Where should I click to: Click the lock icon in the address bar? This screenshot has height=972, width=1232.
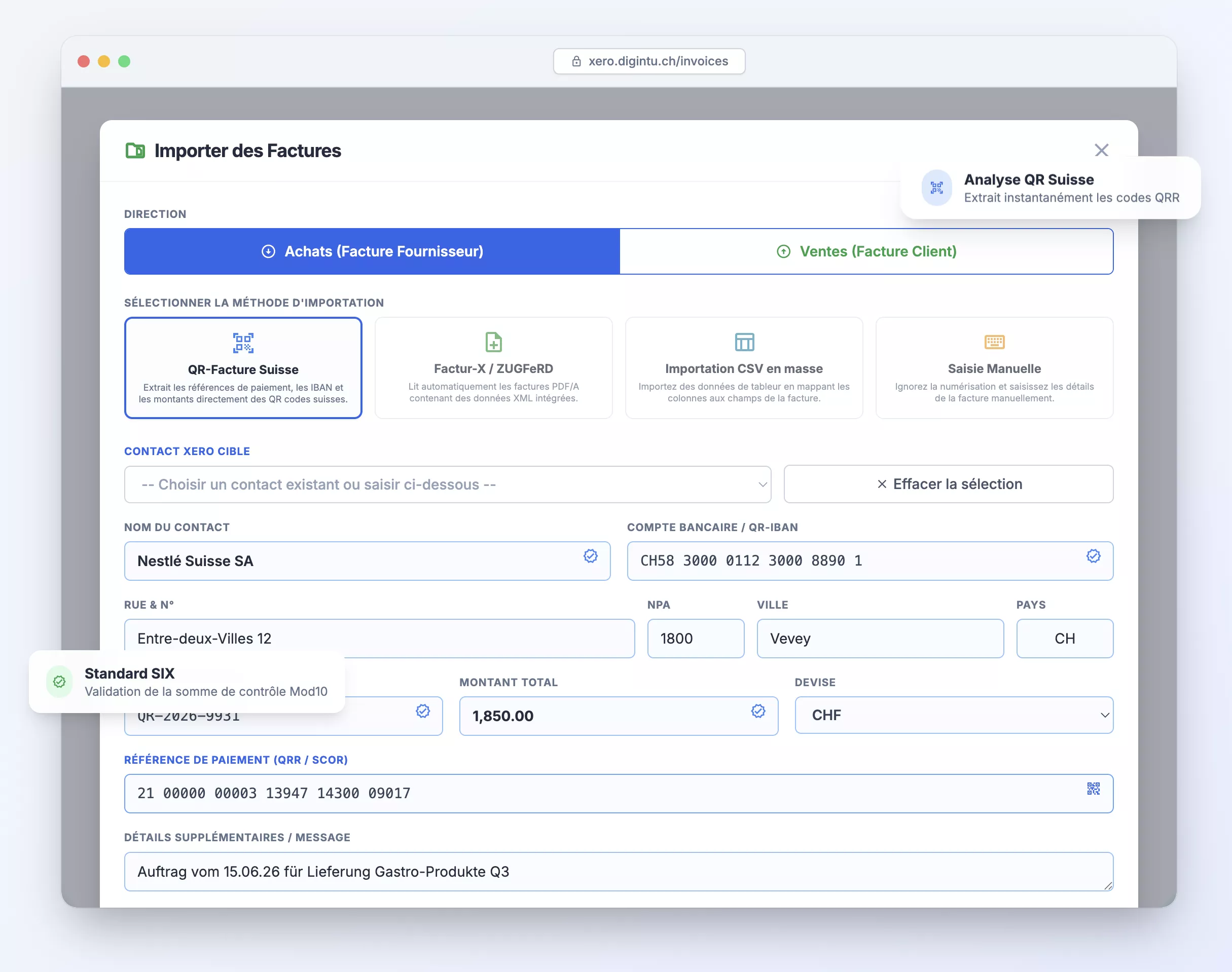(x=576, y=61)
